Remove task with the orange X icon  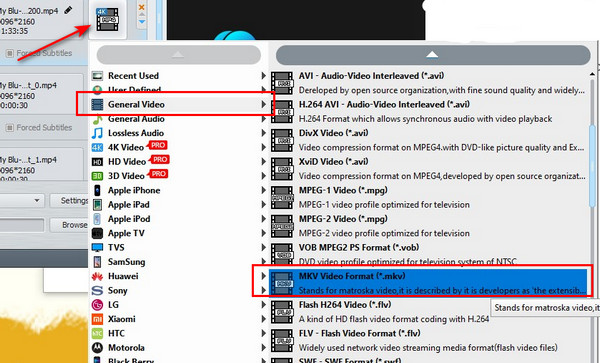(142, 7)
